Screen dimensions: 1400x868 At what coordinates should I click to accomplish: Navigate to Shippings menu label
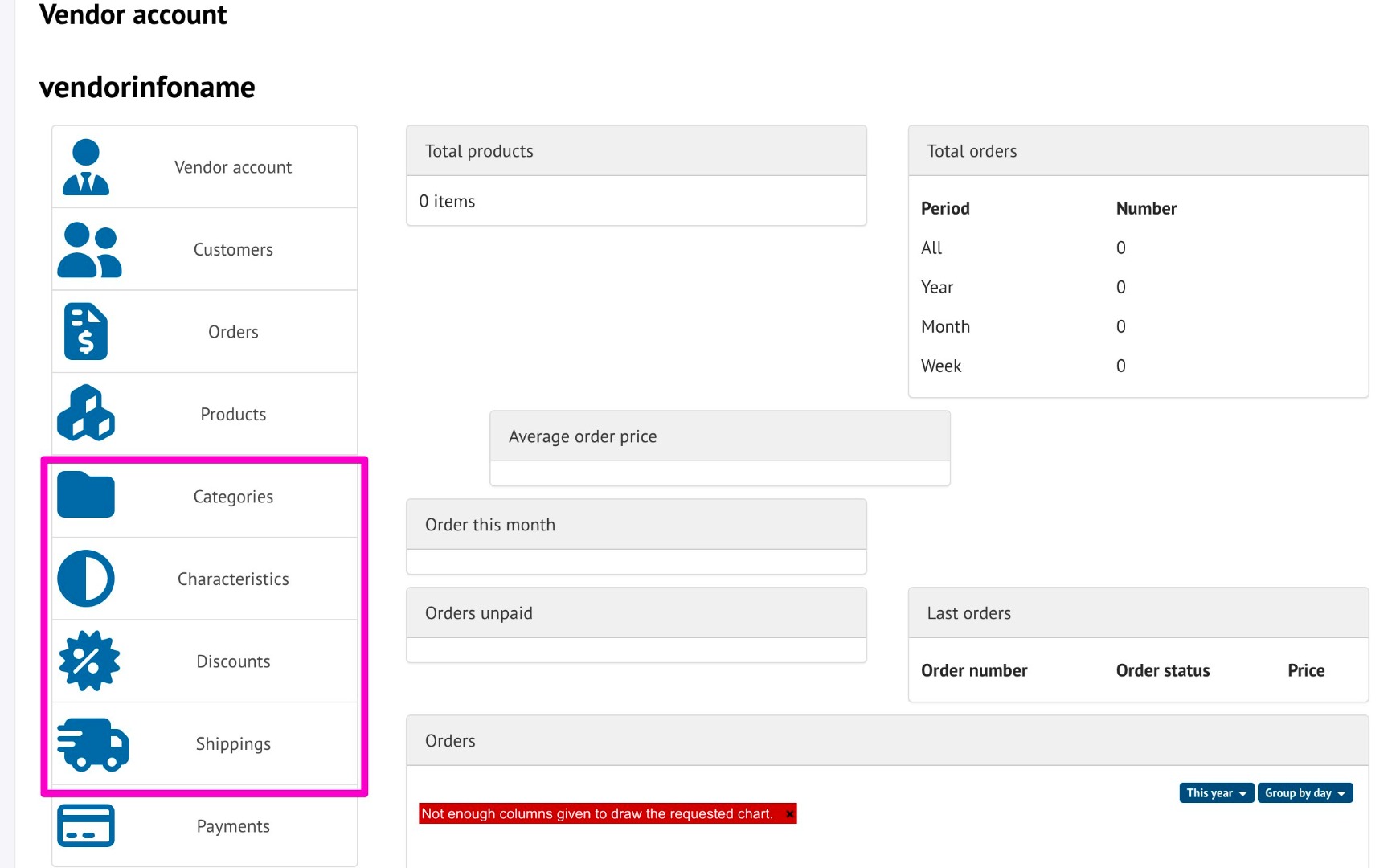tap(233, 744)
